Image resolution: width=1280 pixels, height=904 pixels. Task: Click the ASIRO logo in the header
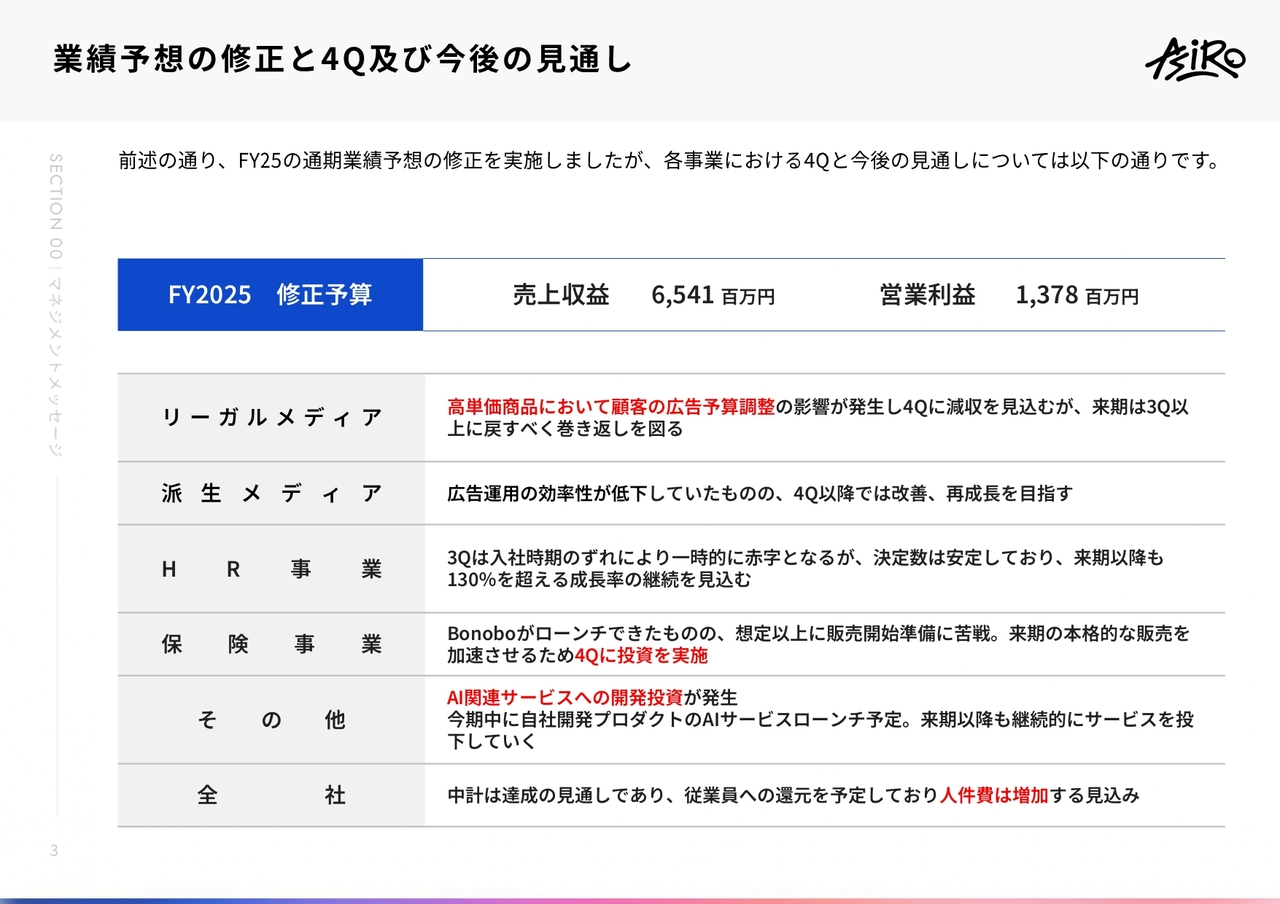click(1194, 60)
